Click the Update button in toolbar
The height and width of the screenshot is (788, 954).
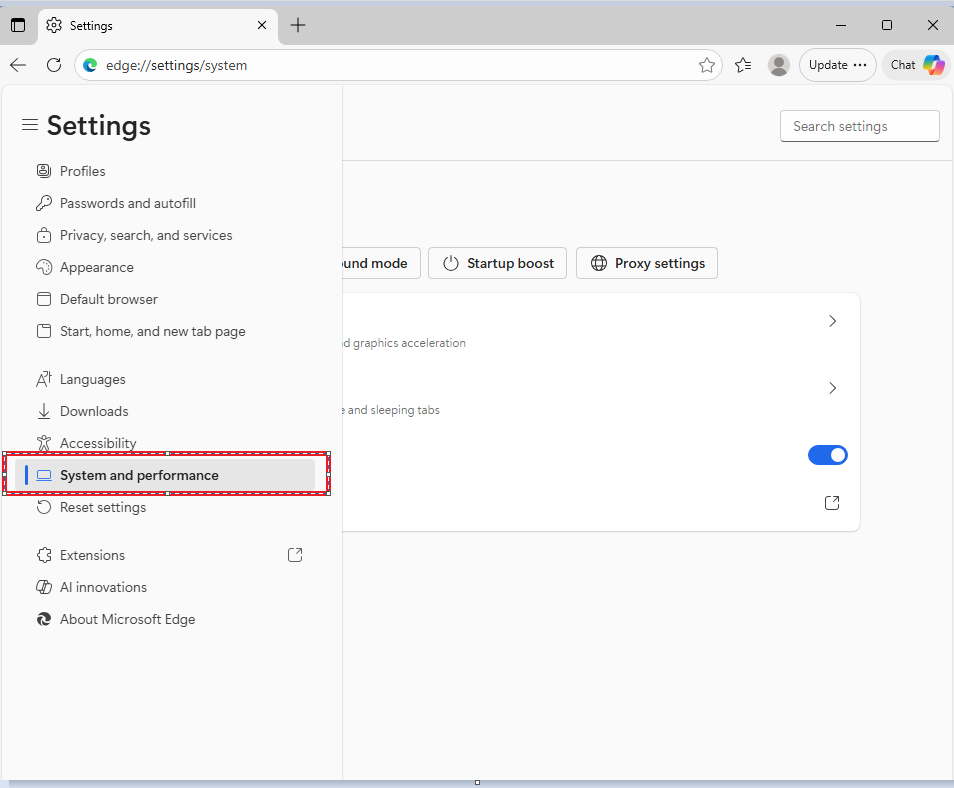[x=837, y=65]
